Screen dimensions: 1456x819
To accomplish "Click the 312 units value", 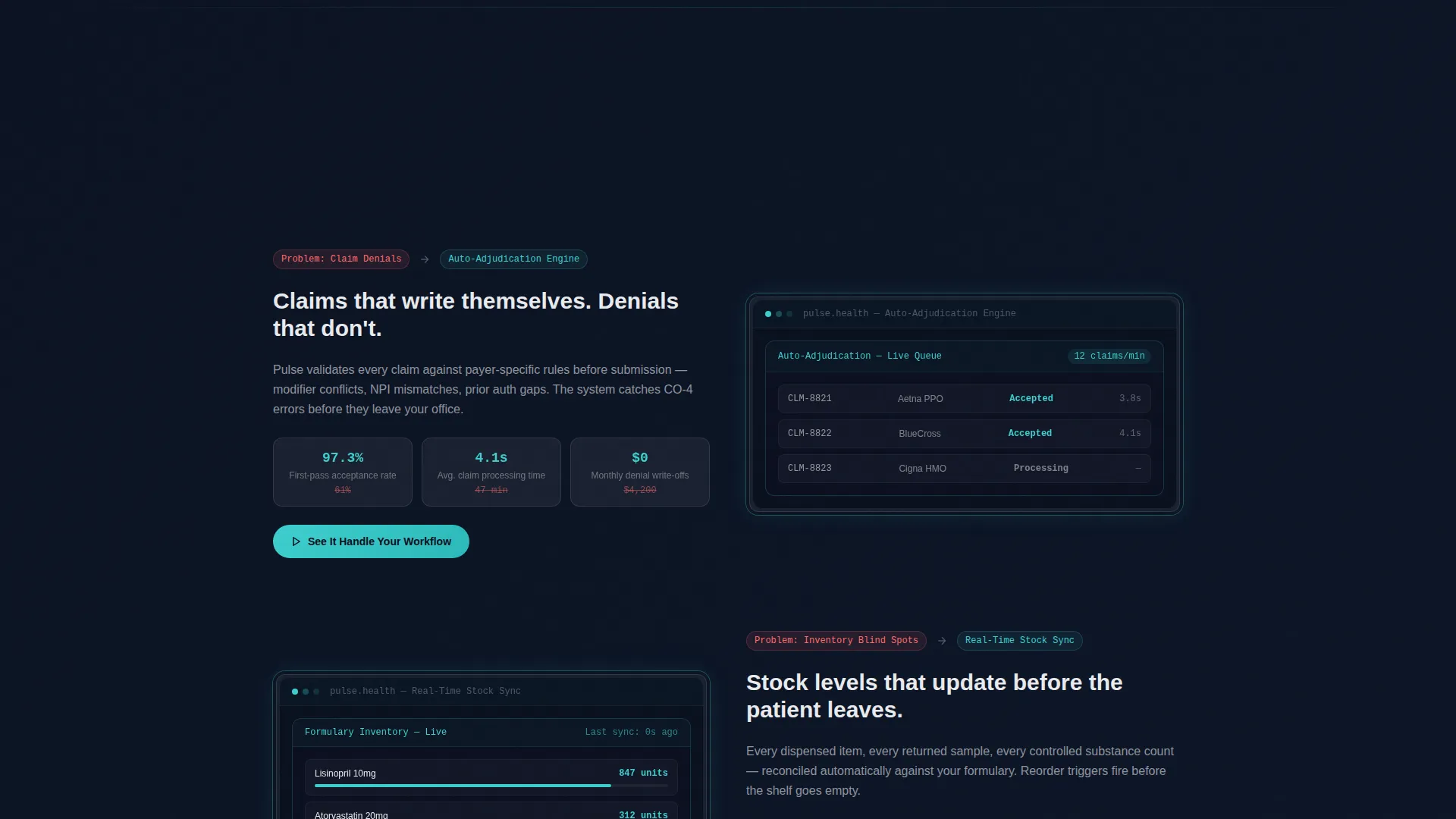I will [643, 815].
